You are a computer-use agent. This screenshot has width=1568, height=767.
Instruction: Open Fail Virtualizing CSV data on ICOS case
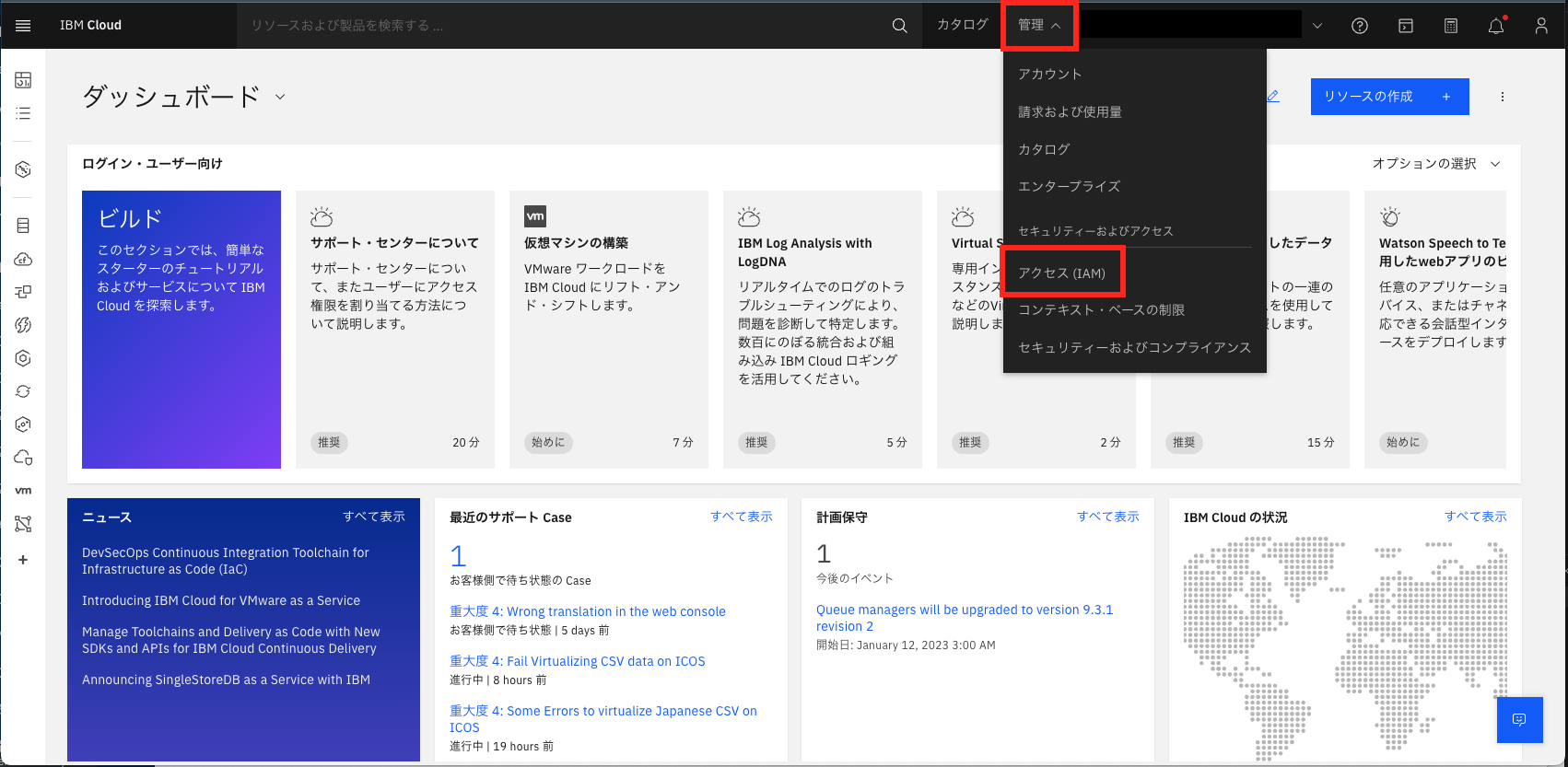click(x=578, y=661)
